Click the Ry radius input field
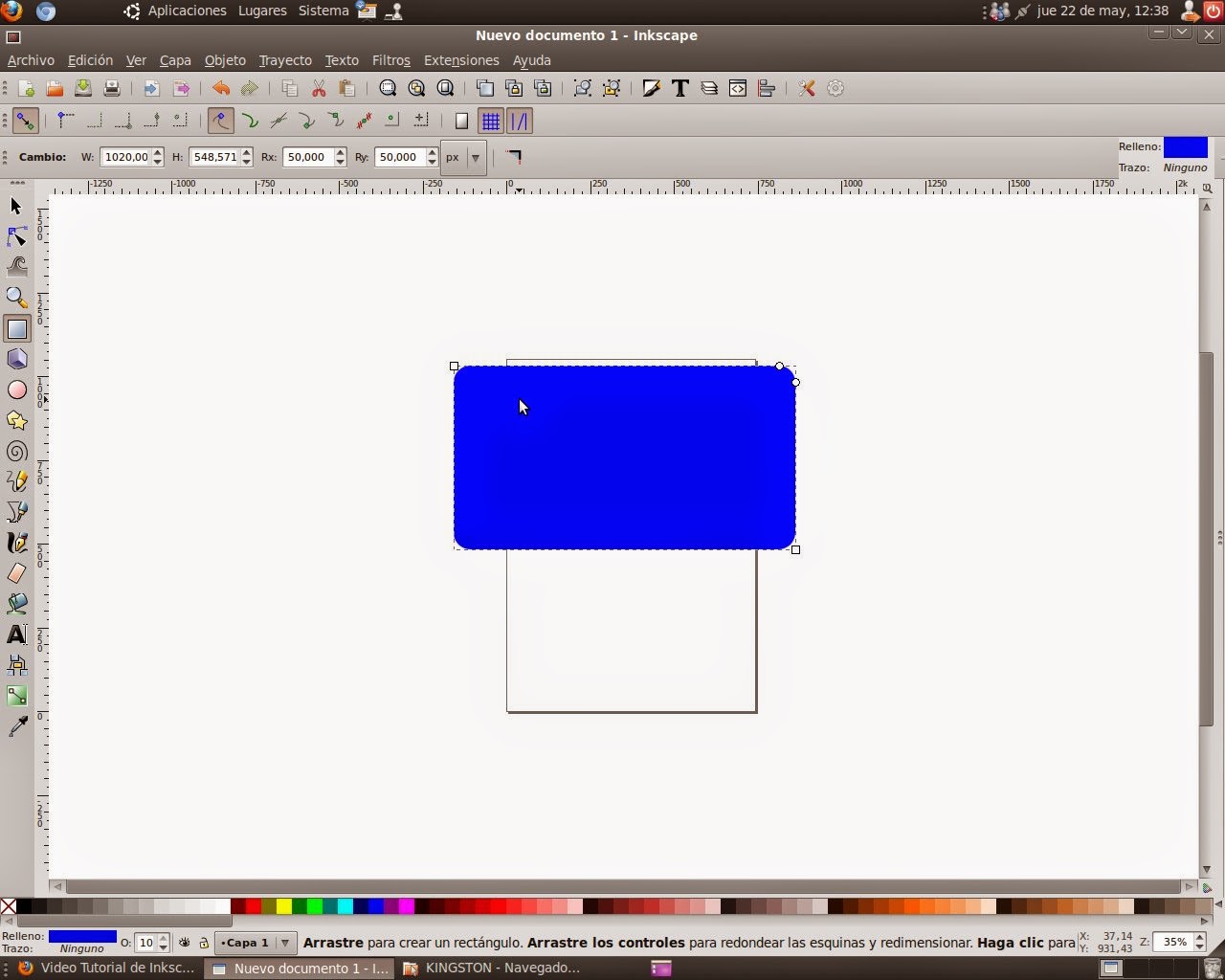Screen dimensions: 1225x980 click(400, 157)
